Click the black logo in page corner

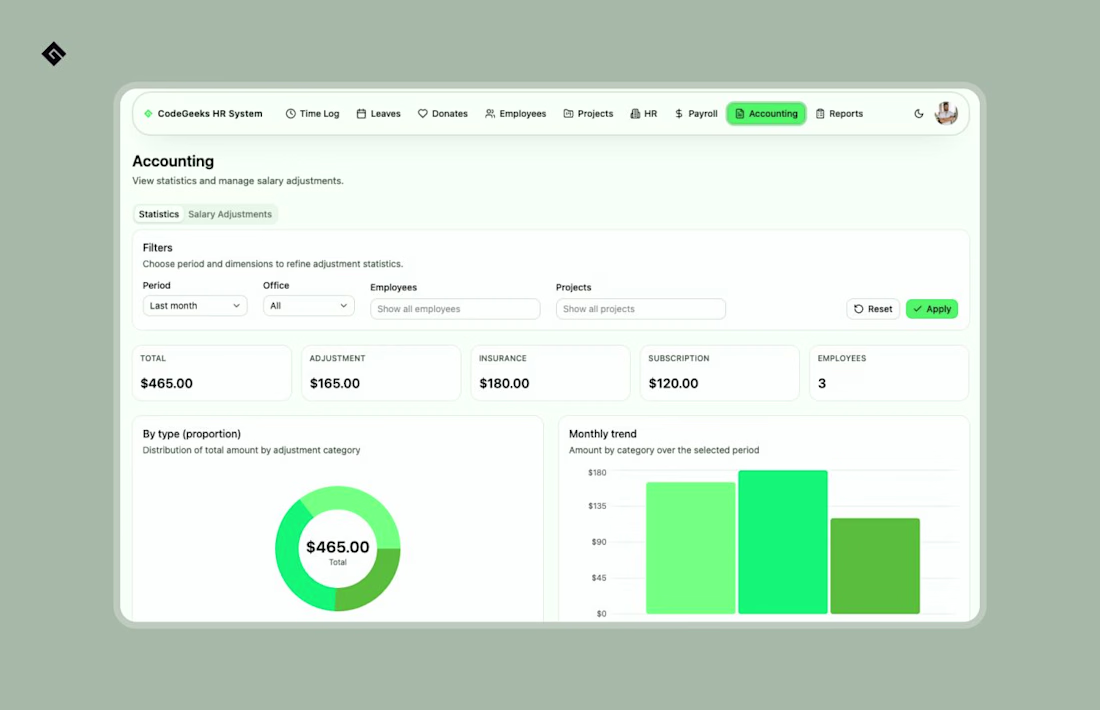(53, 54)
